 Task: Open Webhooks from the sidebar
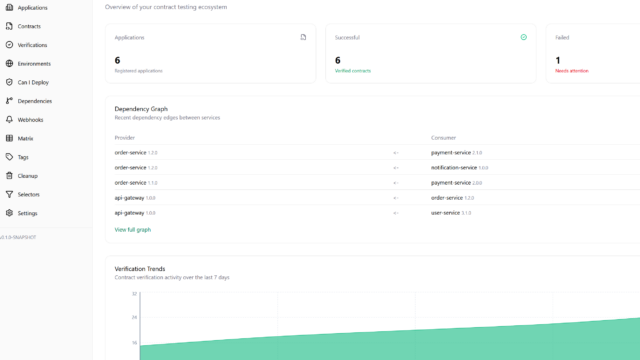(30, 120)
